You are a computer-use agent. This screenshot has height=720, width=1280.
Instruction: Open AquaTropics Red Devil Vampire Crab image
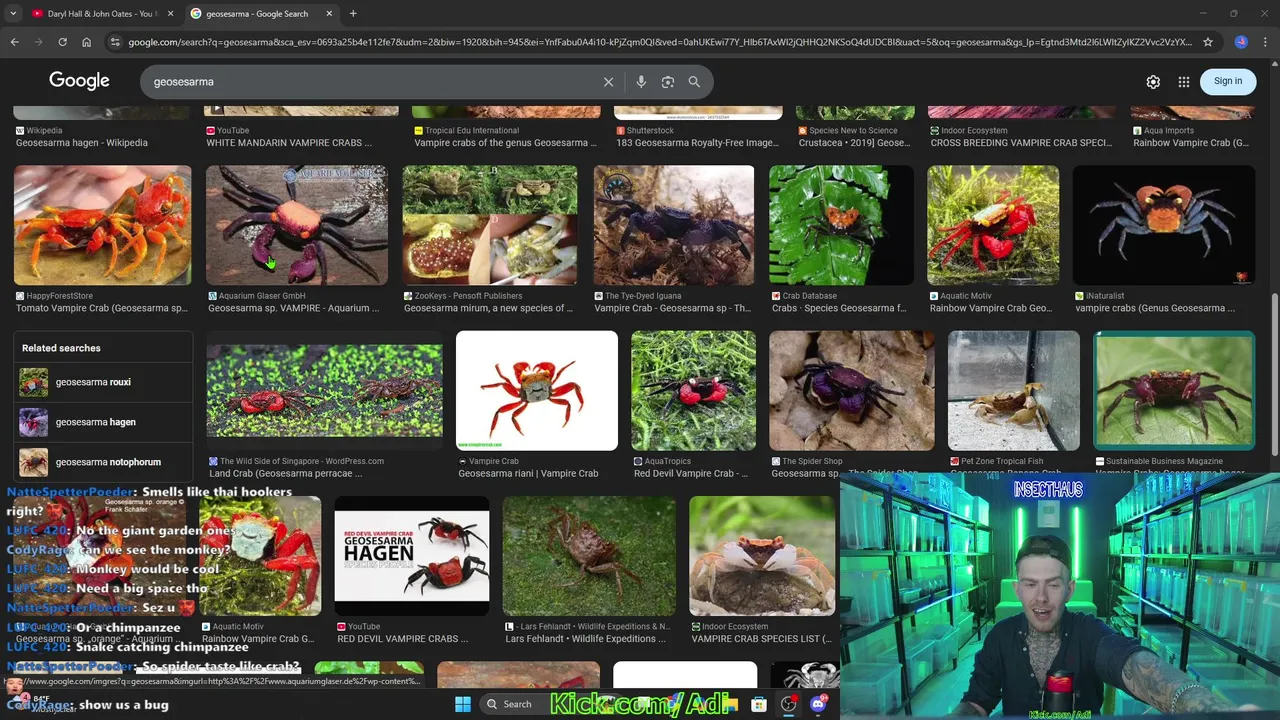click(694, 391)
